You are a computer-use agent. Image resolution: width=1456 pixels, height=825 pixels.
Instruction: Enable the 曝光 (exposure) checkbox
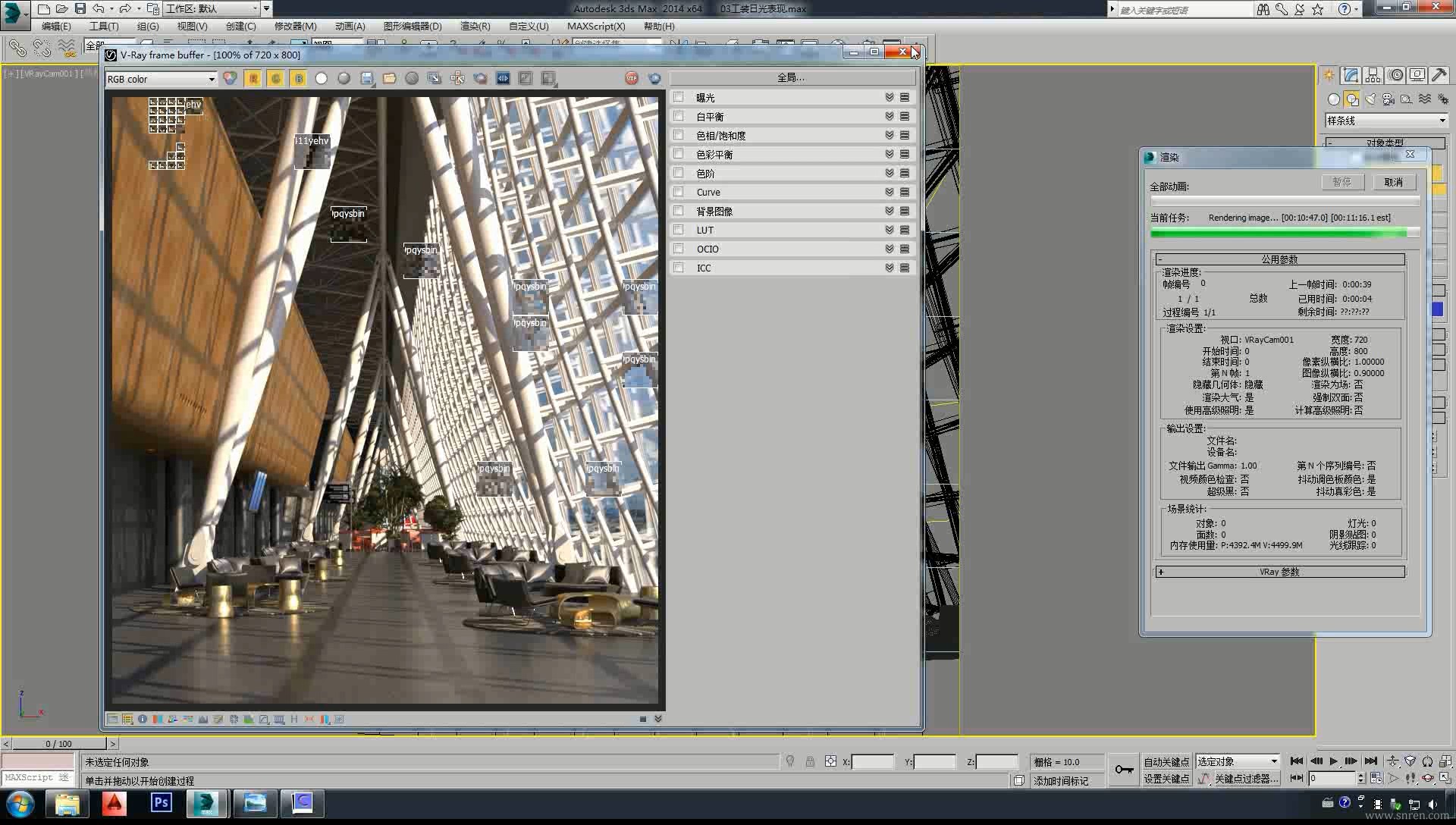[679, 97]
